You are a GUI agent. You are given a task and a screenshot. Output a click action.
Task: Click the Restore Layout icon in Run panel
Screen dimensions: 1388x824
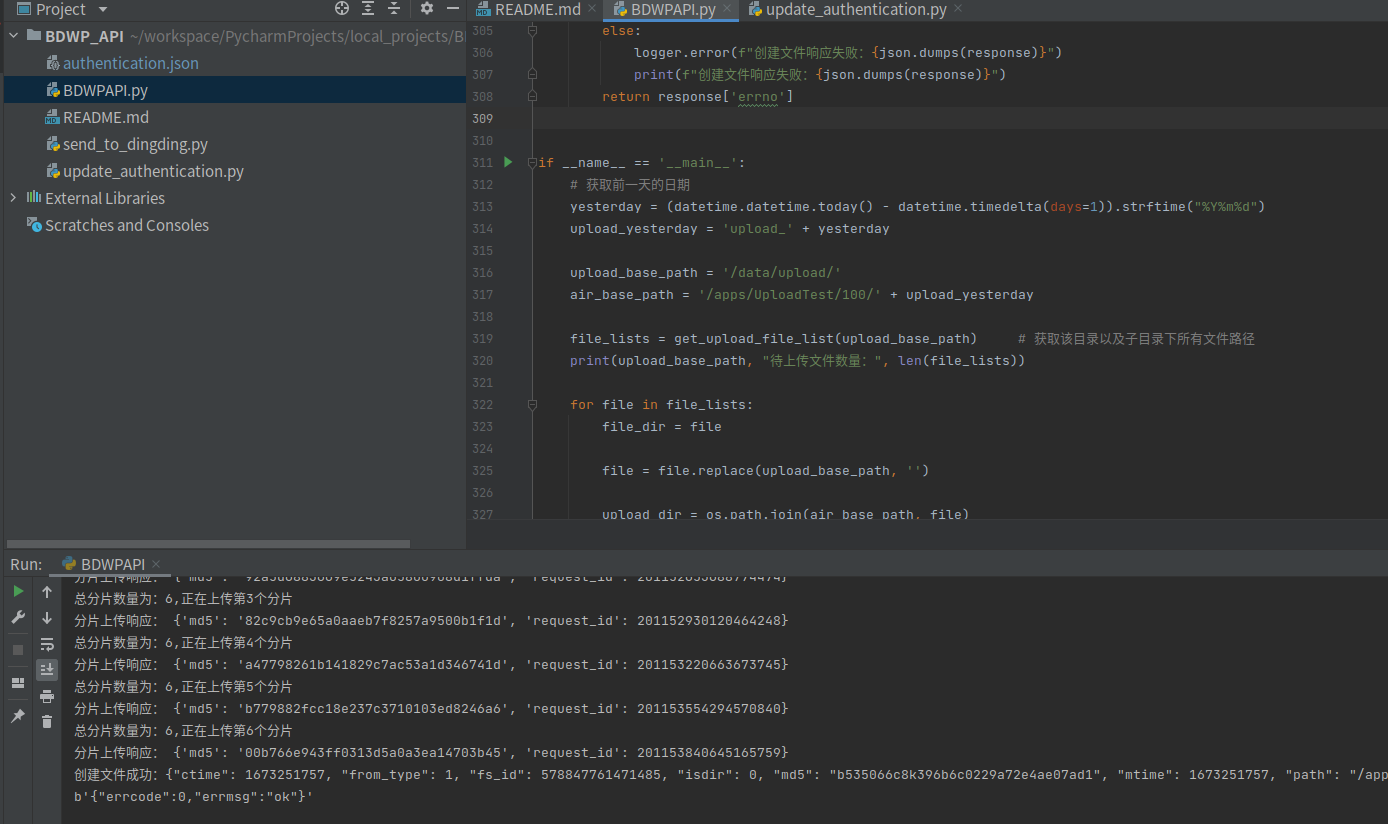click(x=18, y=683)
